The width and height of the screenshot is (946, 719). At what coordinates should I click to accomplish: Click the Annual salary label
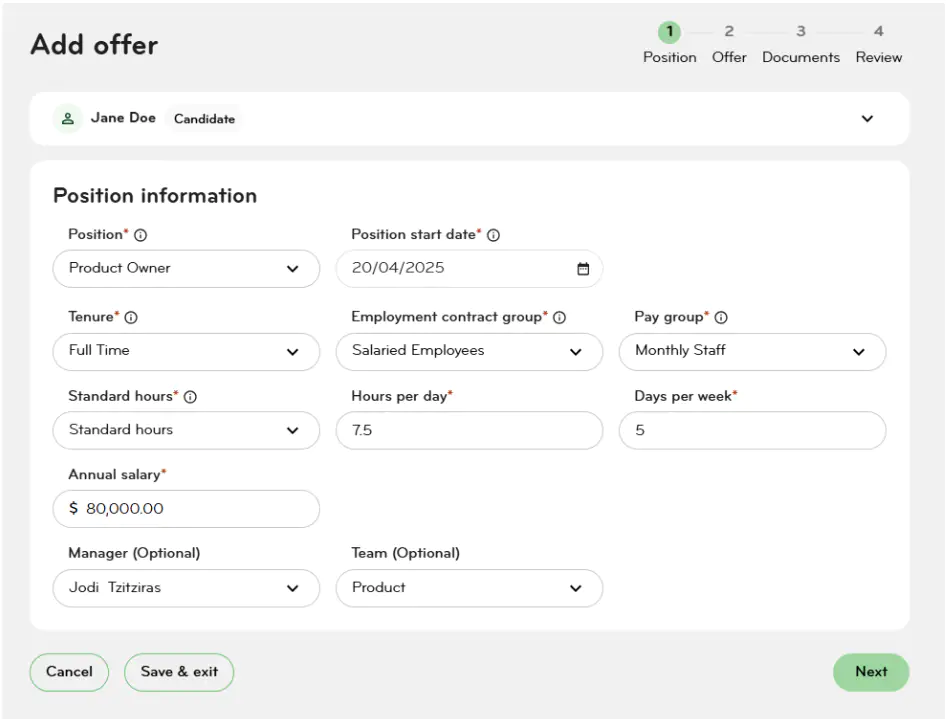click(x=116, y=475)
